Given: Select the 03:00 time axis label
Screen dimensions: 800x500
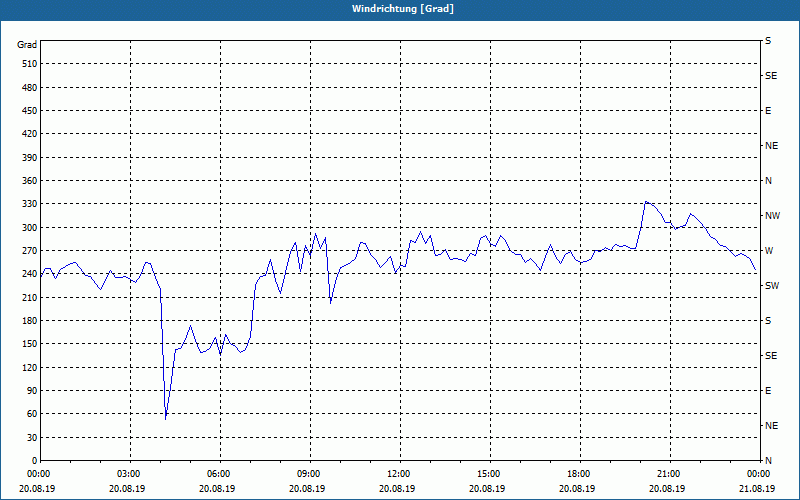Looking at the screenshot, I should pos(127,473).
